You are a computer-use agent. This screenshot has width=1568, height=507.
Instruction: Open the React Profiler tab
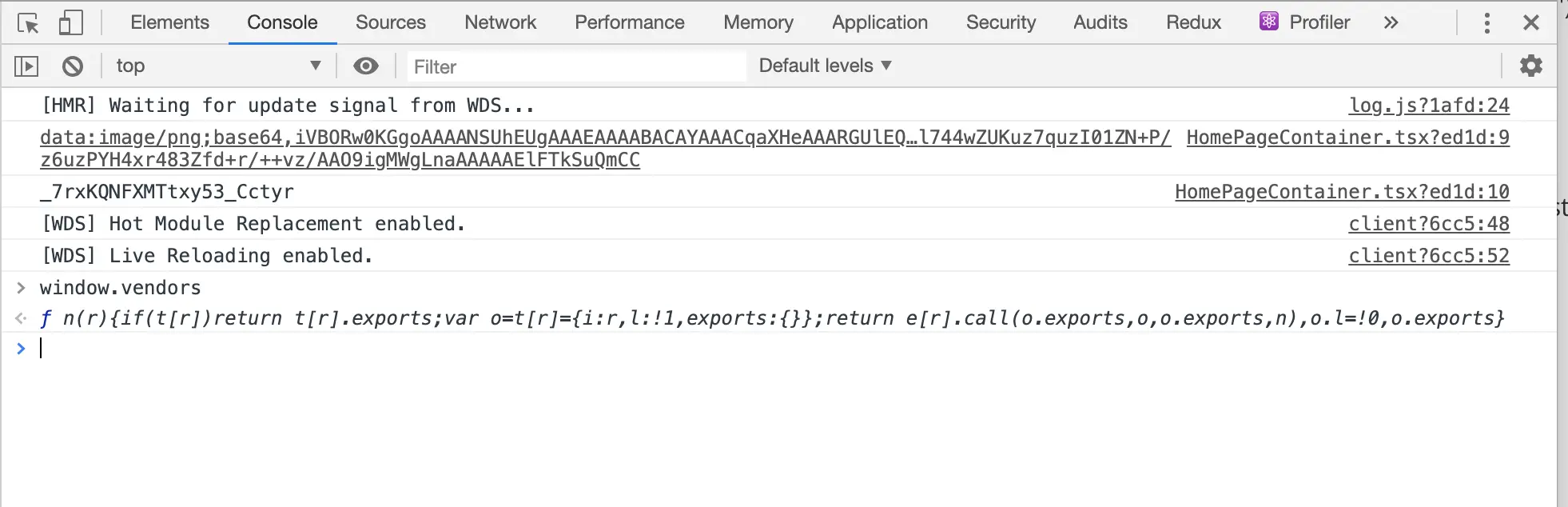tap(1304, 22)
